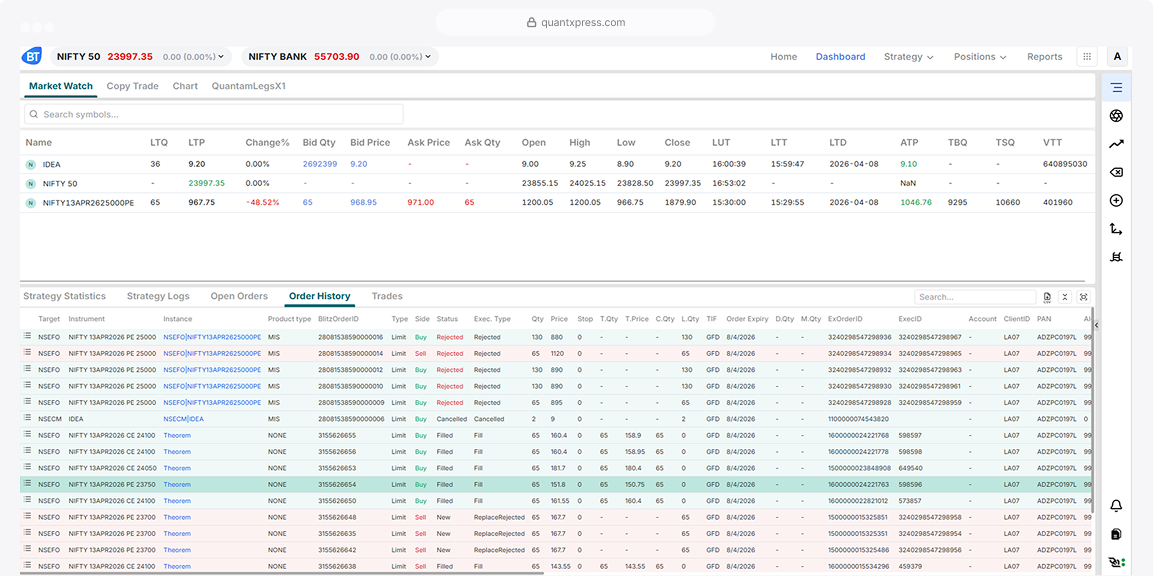
Task: Click the pool ladder icon in sidebar
Action: pyautogui.click(x=1116, y=257)
